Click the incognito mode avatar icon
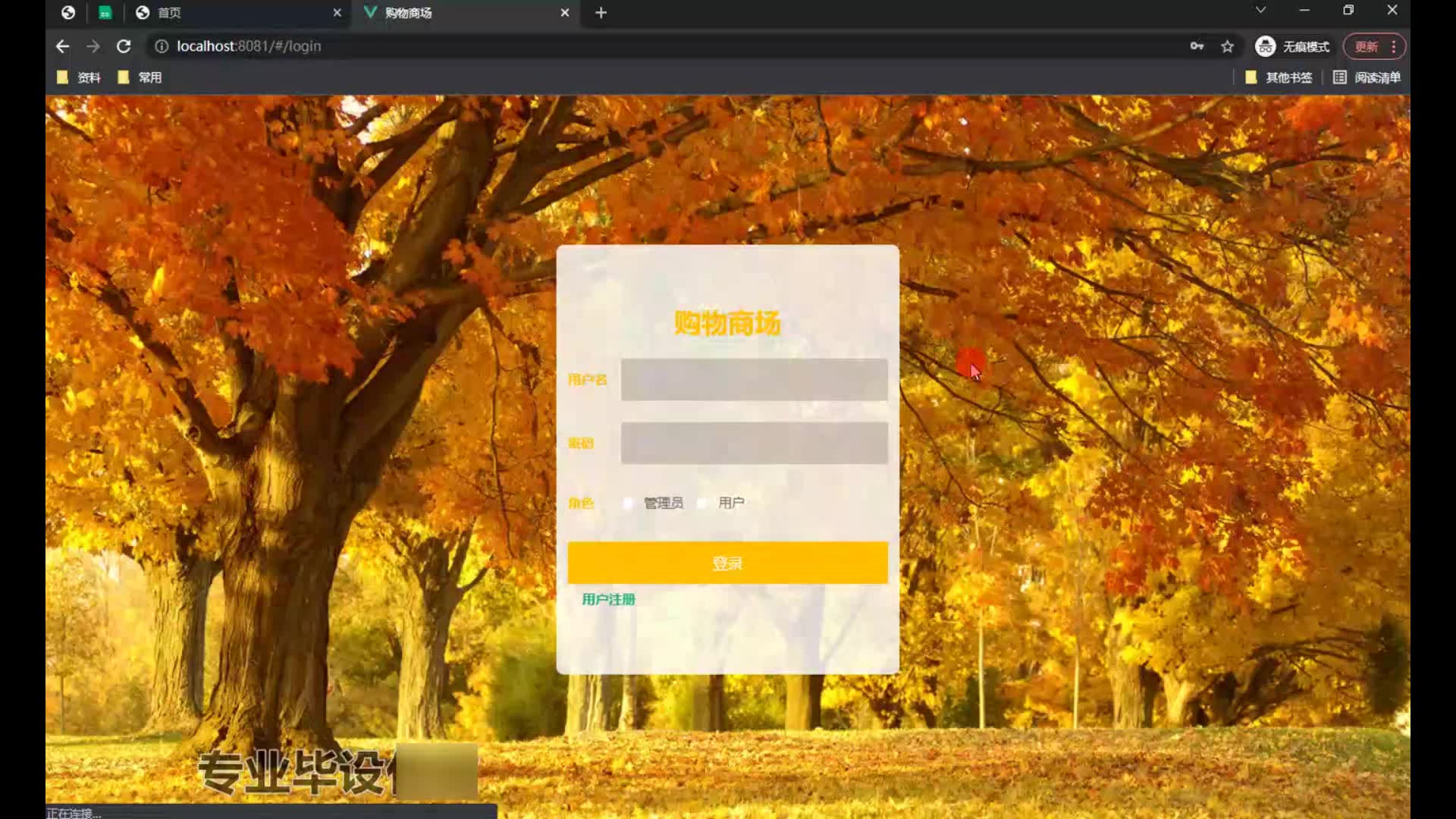This screenshot has width=1456, height=819. [x=1265, y=46]
